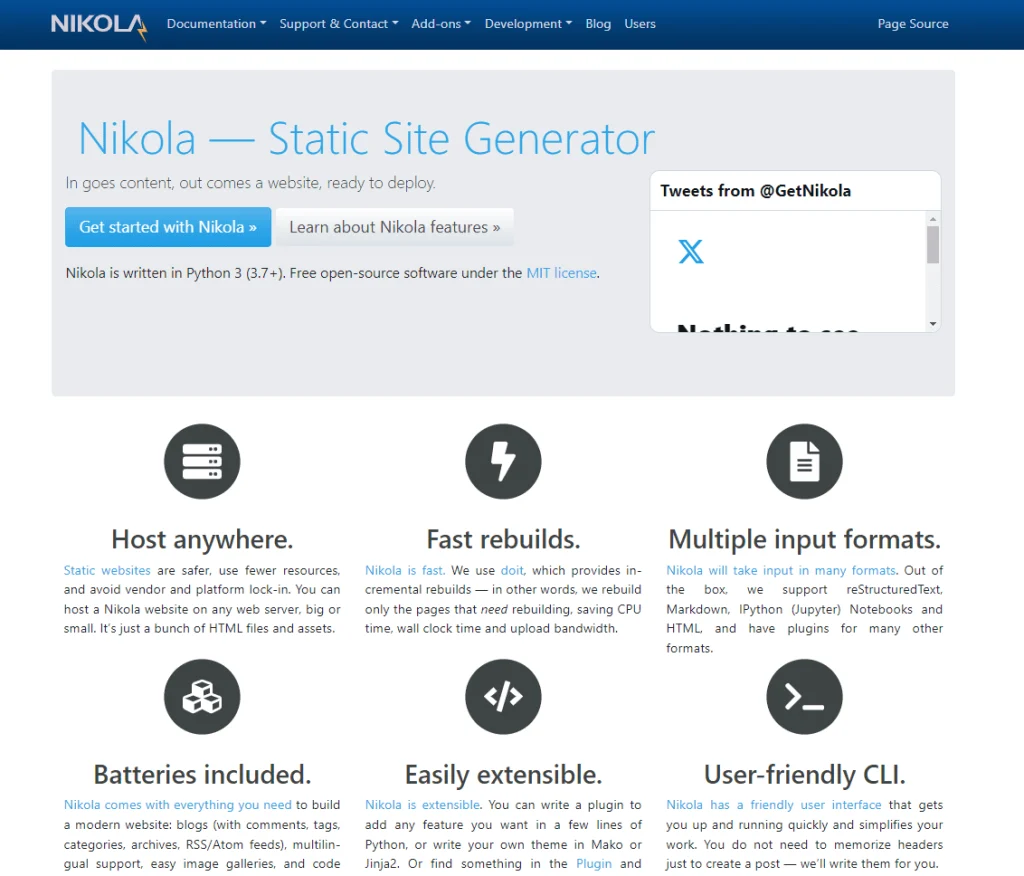
Task: Open the Add-ons dropdown
Action: (441, 24)
